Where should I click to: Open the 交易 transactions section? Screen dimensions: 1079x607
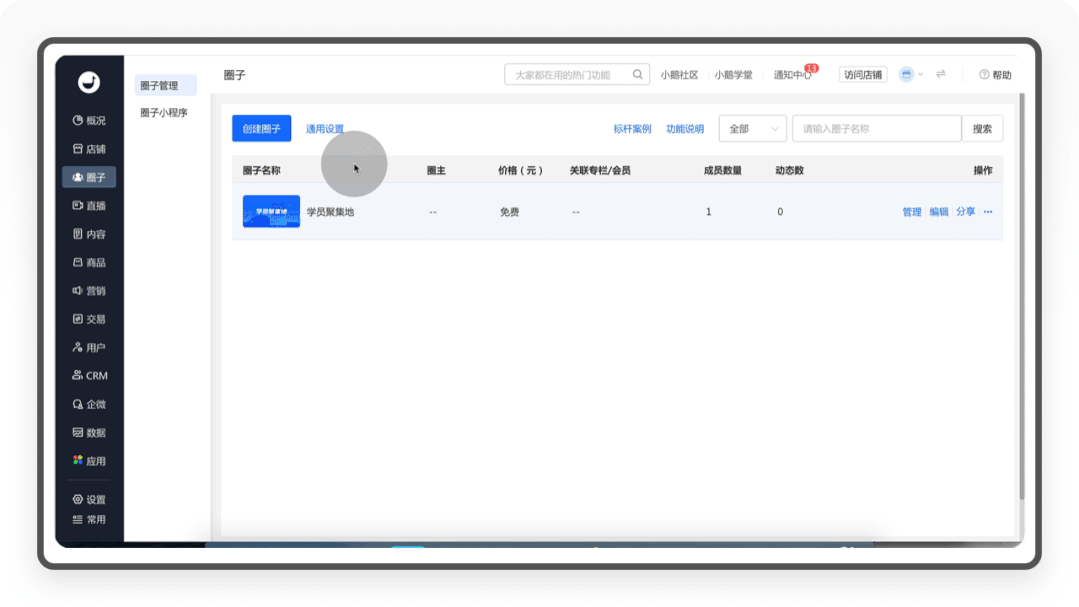point(89,319)
